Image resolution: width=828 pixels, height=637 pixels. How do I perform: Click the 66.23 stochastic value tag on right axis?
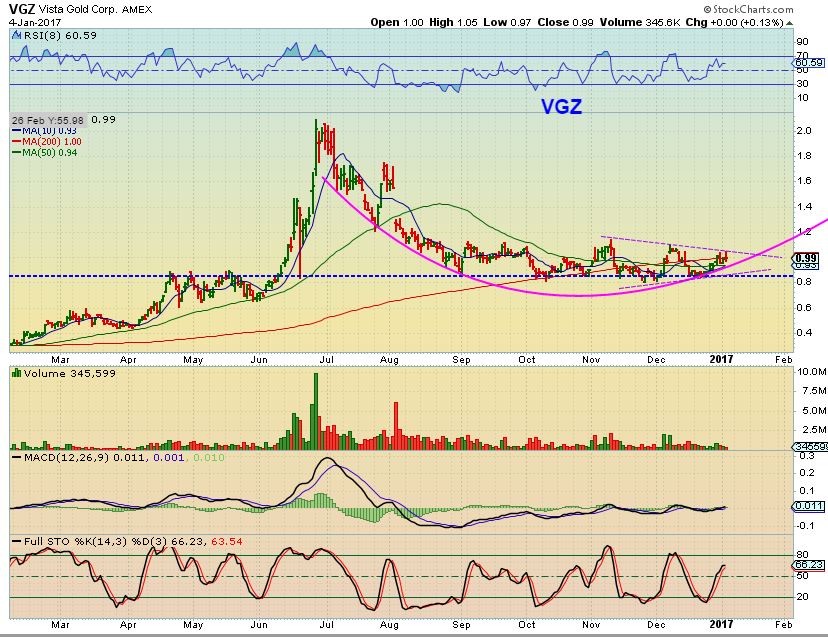809,565
